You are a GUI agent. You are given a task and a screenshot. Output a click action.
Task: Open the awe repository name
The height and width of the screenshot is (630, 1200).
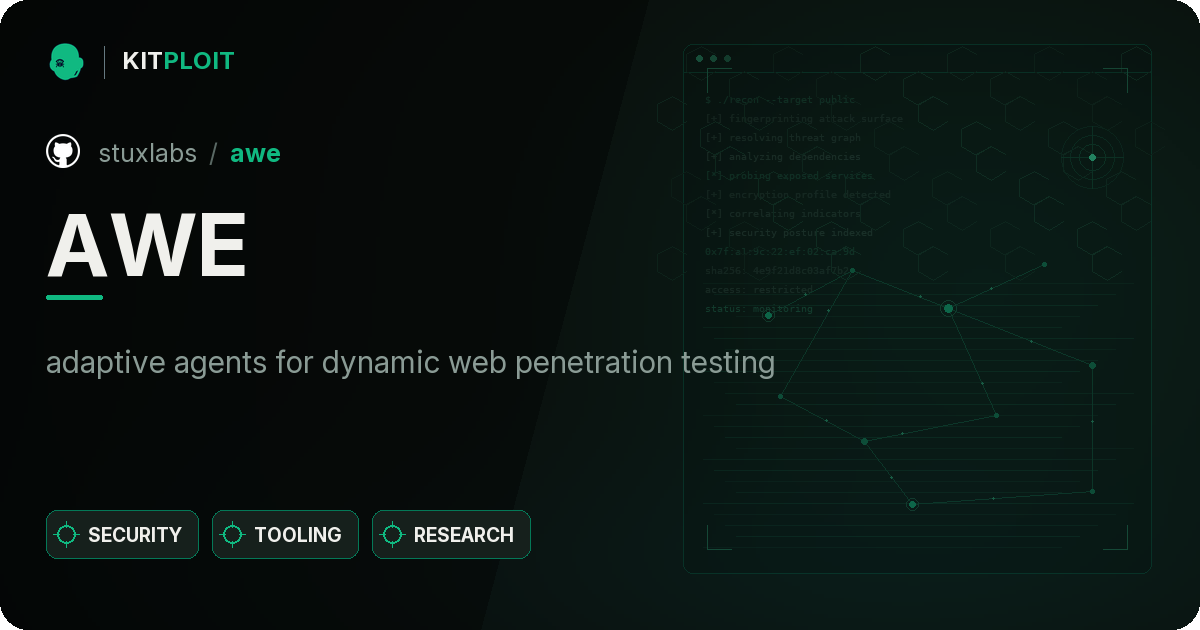pyautogui.click(x=255, y=153)
